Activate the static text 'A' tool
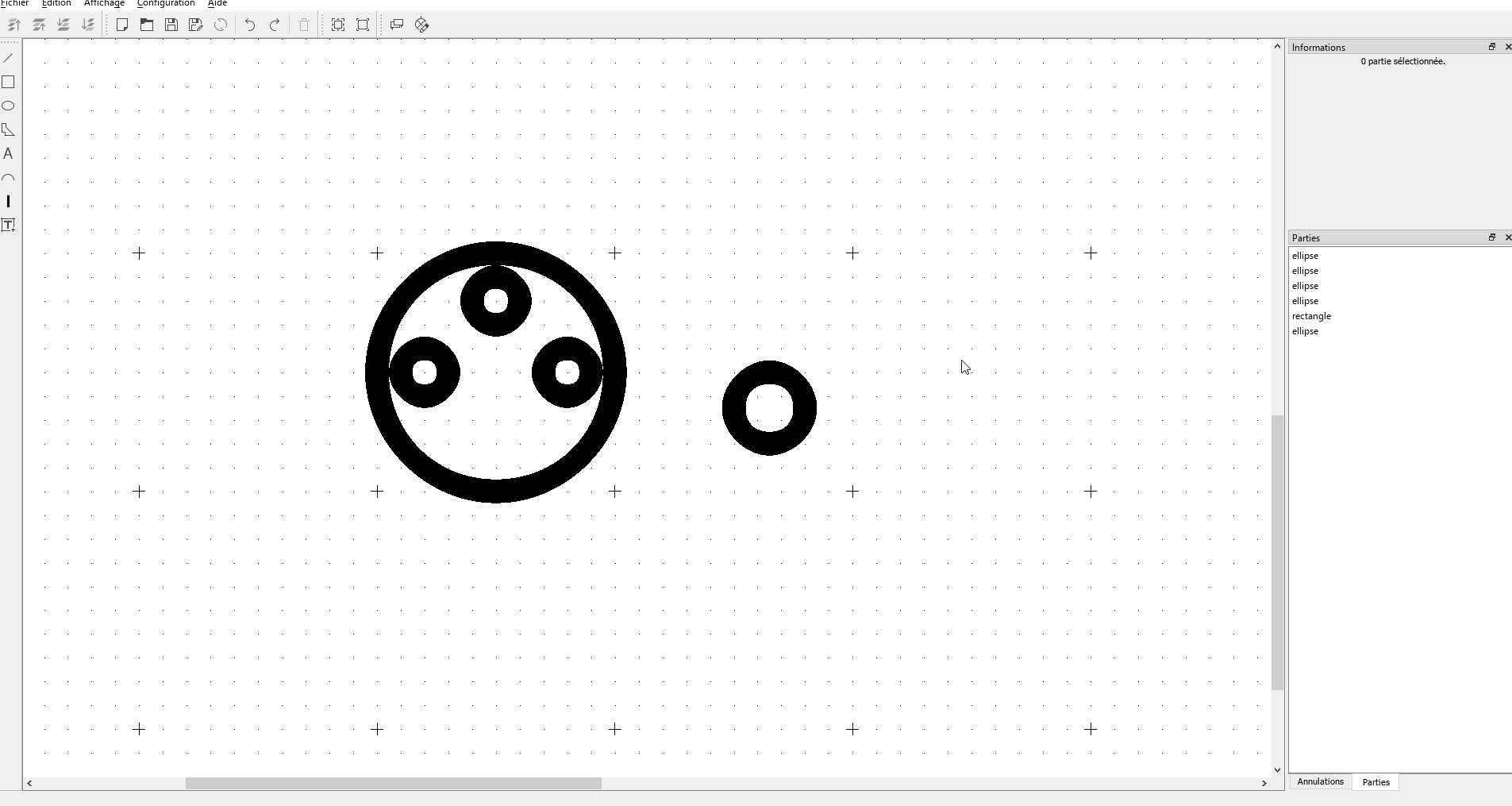1512x806 pixels. tap(9, 153)
